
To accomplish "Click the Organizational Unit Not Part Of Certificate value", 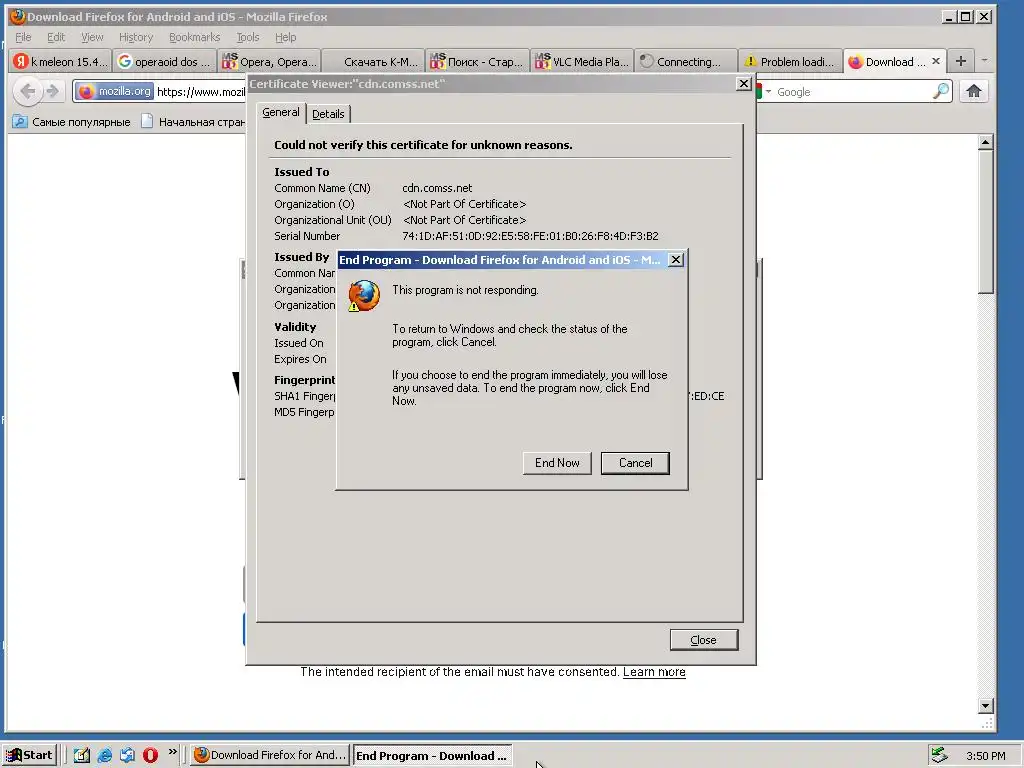I will tap(464, 220).
